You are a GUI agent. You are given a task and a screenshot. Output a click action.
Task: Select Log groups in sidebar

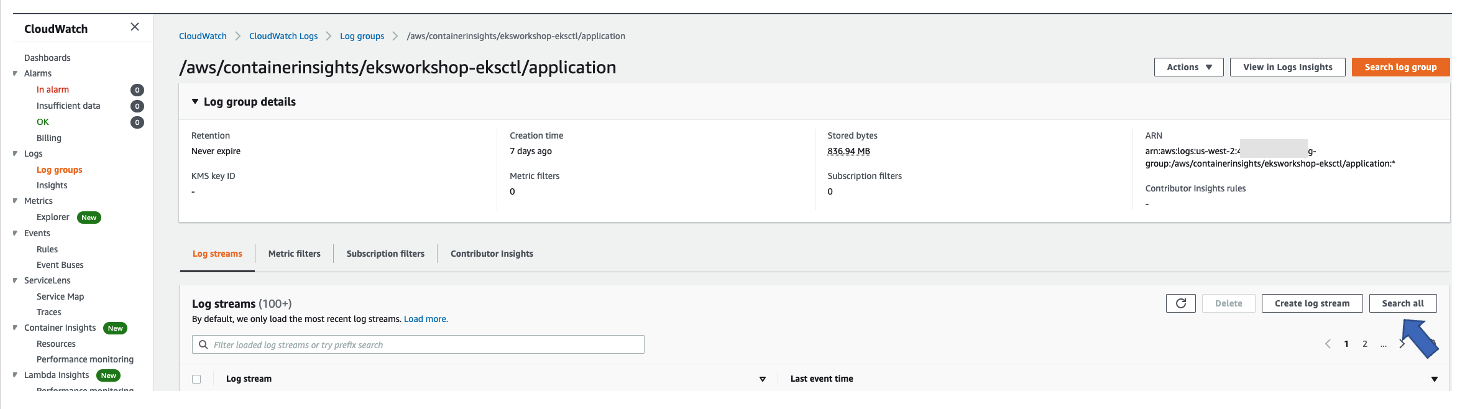pos(59,170)
